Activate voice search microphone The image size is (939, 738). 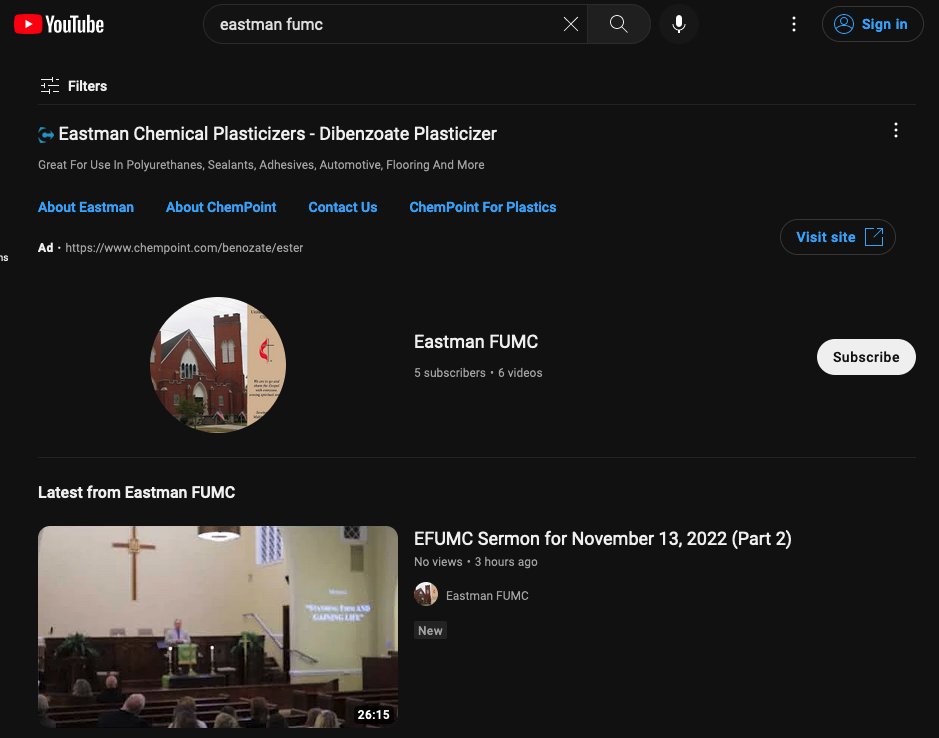[x=678, y=24]
